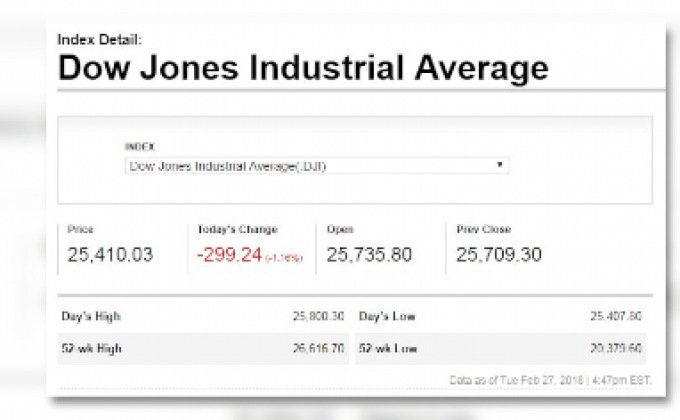
Task: Click the Index Detail label above heading
Action: (x=100, y=39)
